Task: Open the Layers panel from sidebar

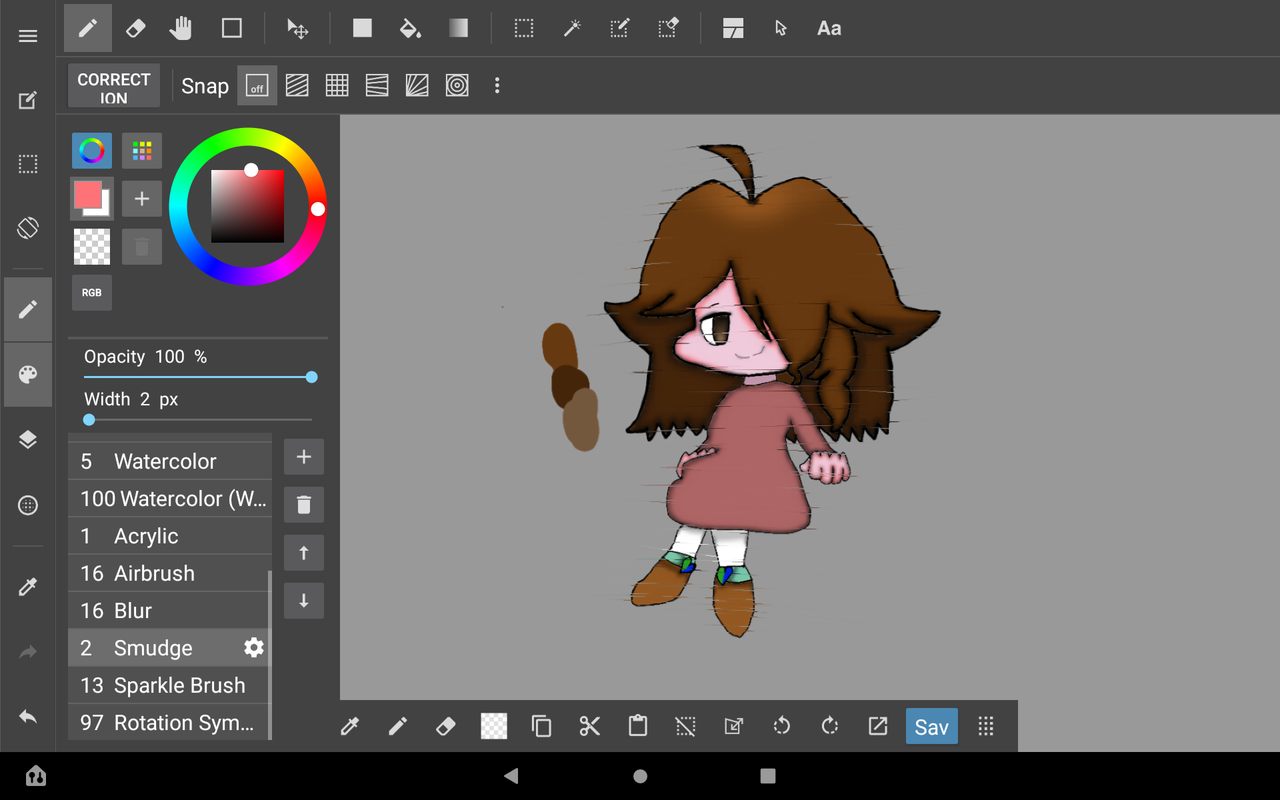Action: tap(28, 440)
